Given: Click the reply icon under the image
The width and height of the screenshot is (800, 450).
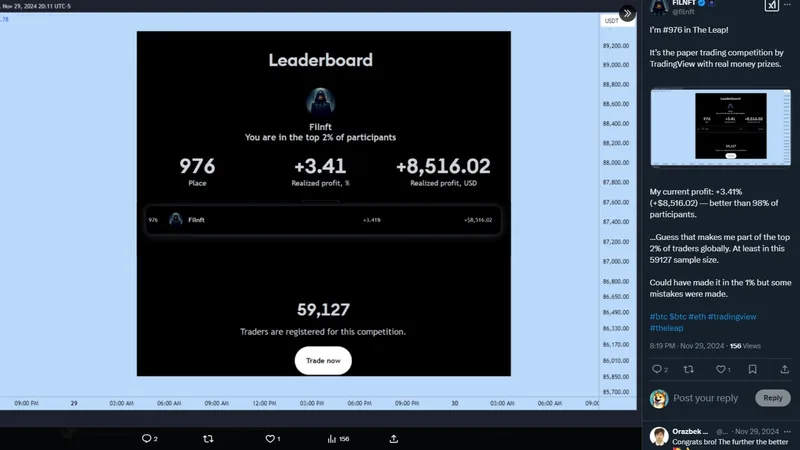Looking at the screenshot, I should pos(146,438).
